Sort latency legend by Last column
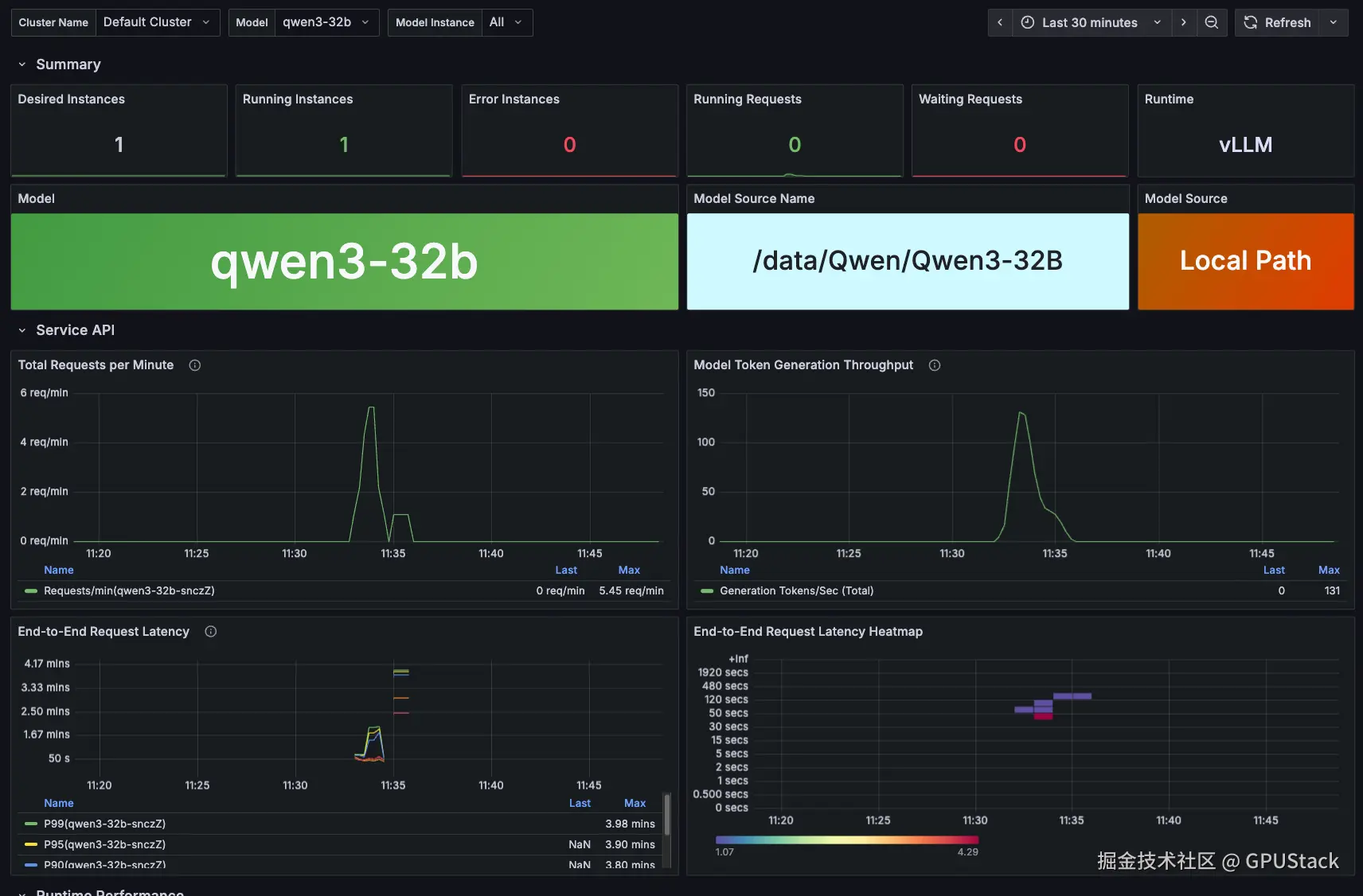1363x896 pixels. 580,804
